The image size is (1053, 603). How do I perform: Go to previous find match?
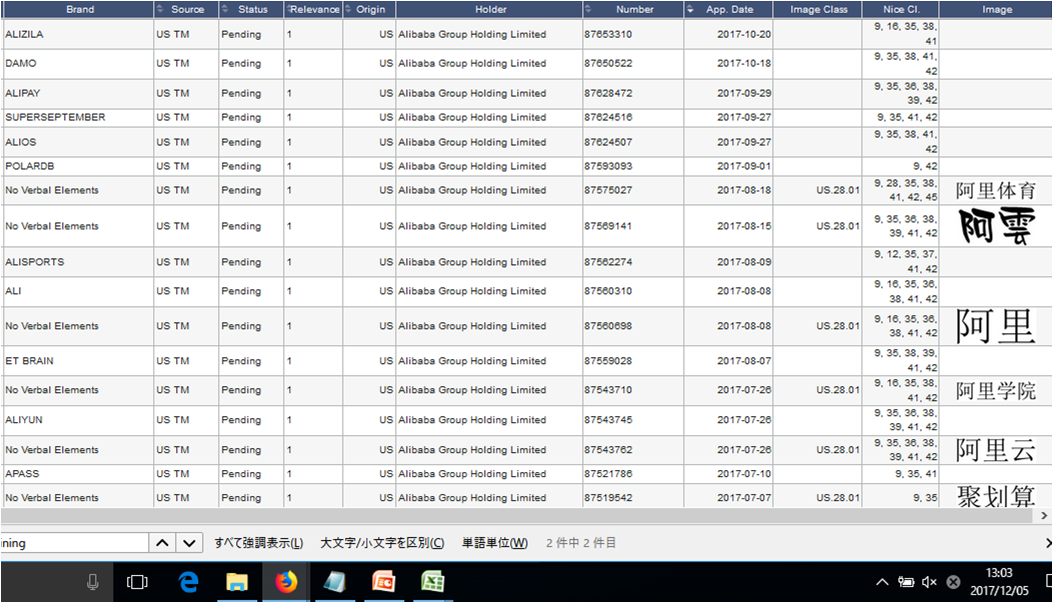(162, 543)
